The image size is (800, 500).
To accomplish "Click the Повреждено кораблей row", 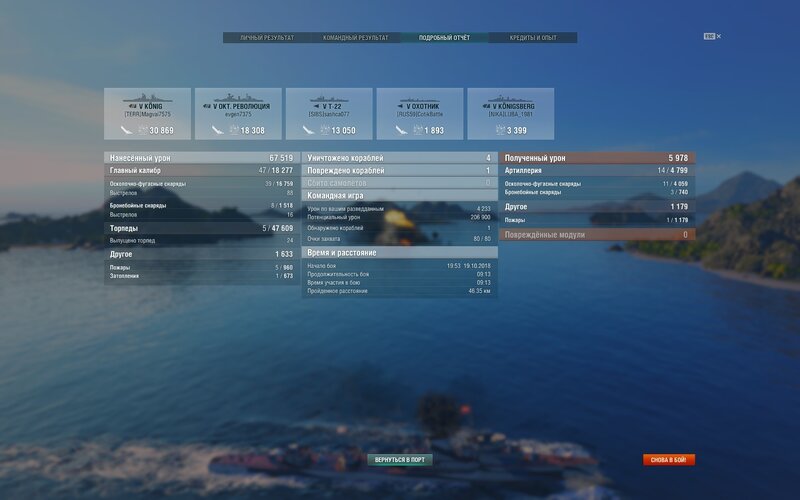I will coord(399,170).
